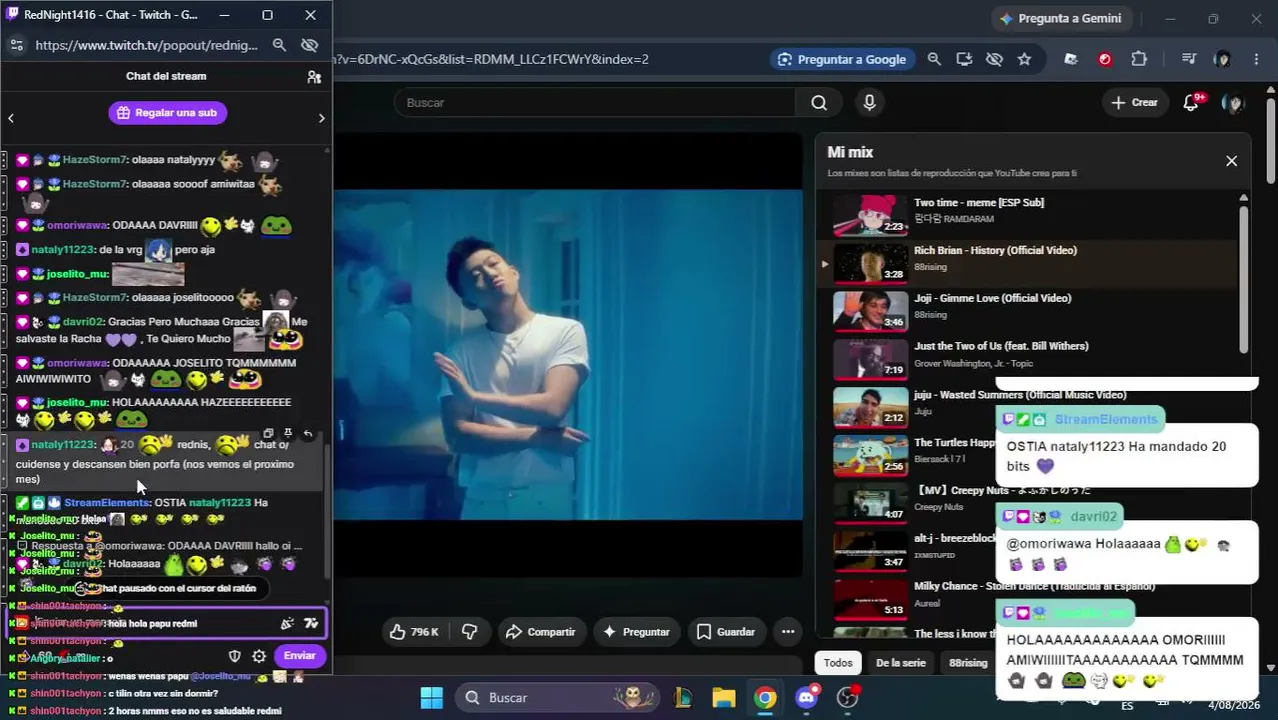Viewport: 1278px width, 720px height.
Task: Select the De la serie chip
Action: click(900, 663)
